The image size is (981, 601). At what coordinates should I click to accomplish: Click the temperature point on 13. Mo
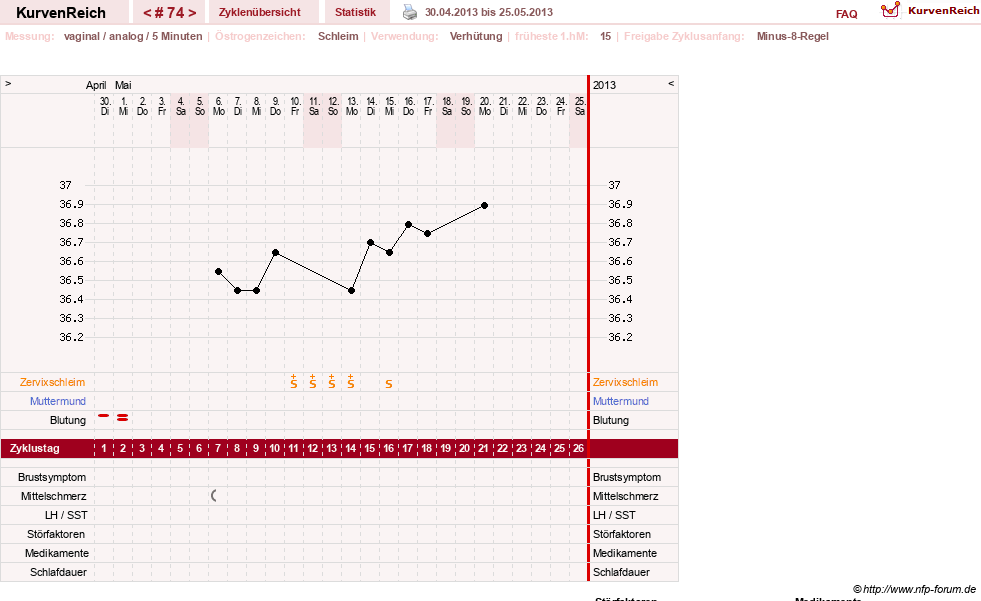point(352,291)
